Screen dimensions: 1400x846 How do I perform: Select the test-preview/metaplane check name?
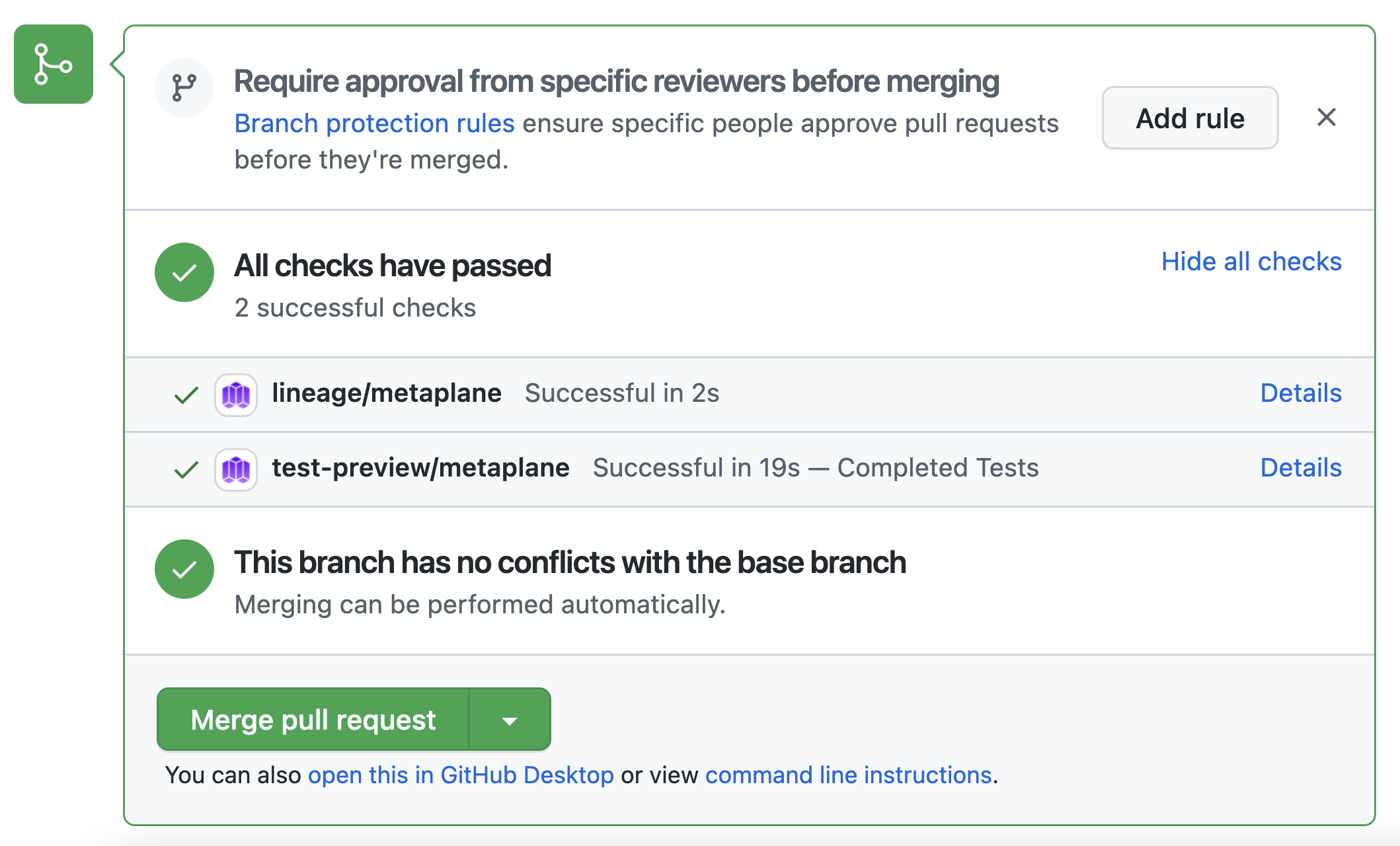(x=420, y=468)
